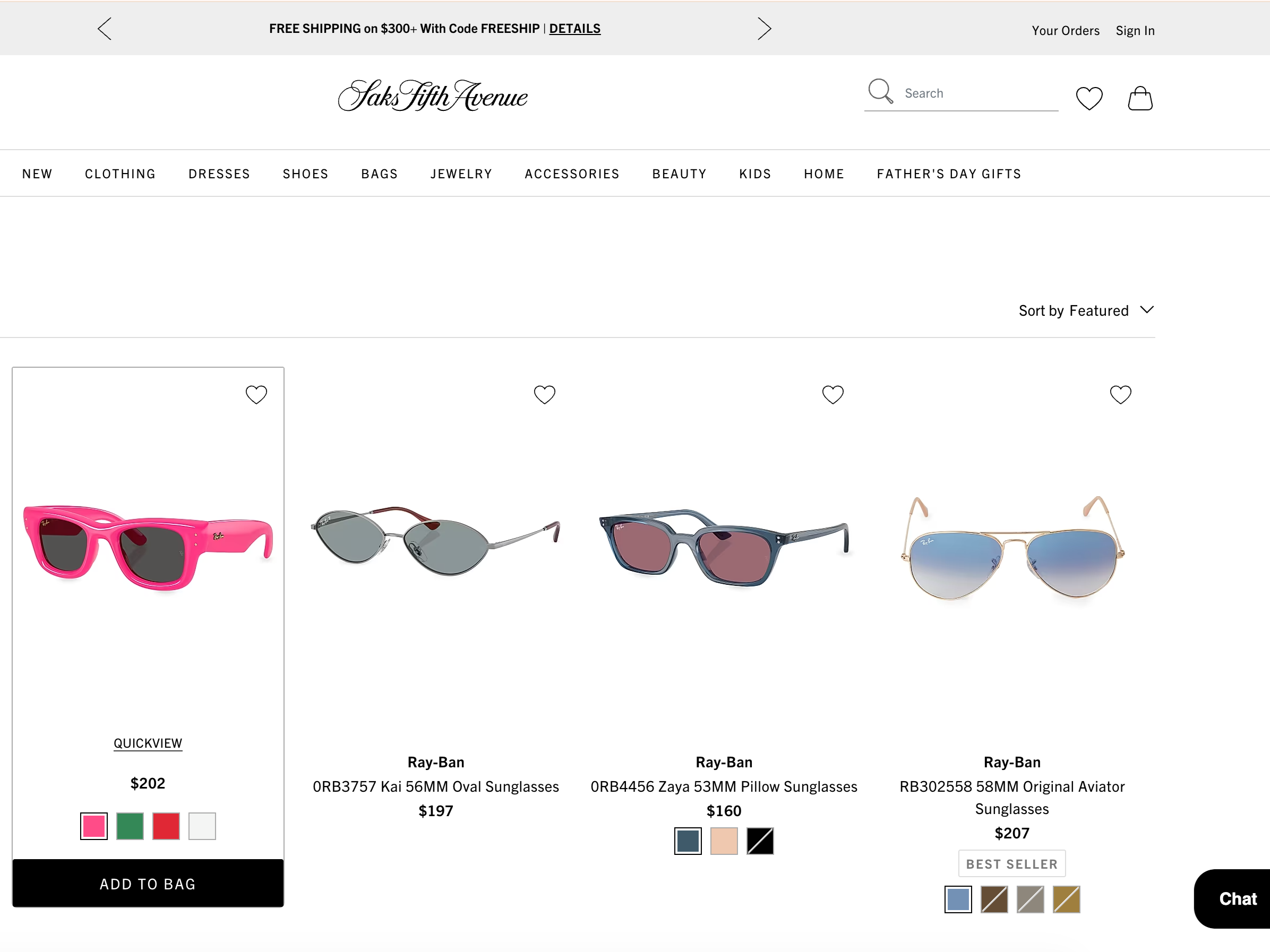
Task: Open the FATHER'S DAY GIFTS menu
Action: (x=948, y=174)
